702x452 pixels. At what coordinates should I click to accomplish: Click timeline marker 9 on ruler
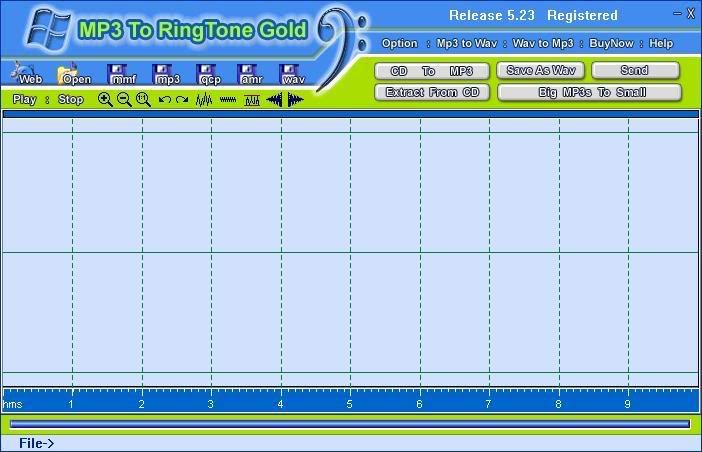point(627,404)
